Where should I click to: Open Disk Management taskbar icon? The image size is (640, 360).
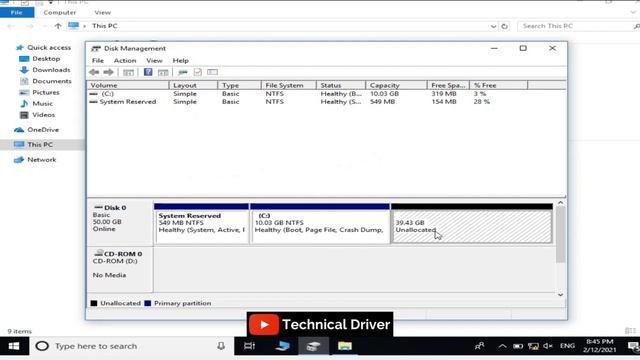[x=313, y=346]
